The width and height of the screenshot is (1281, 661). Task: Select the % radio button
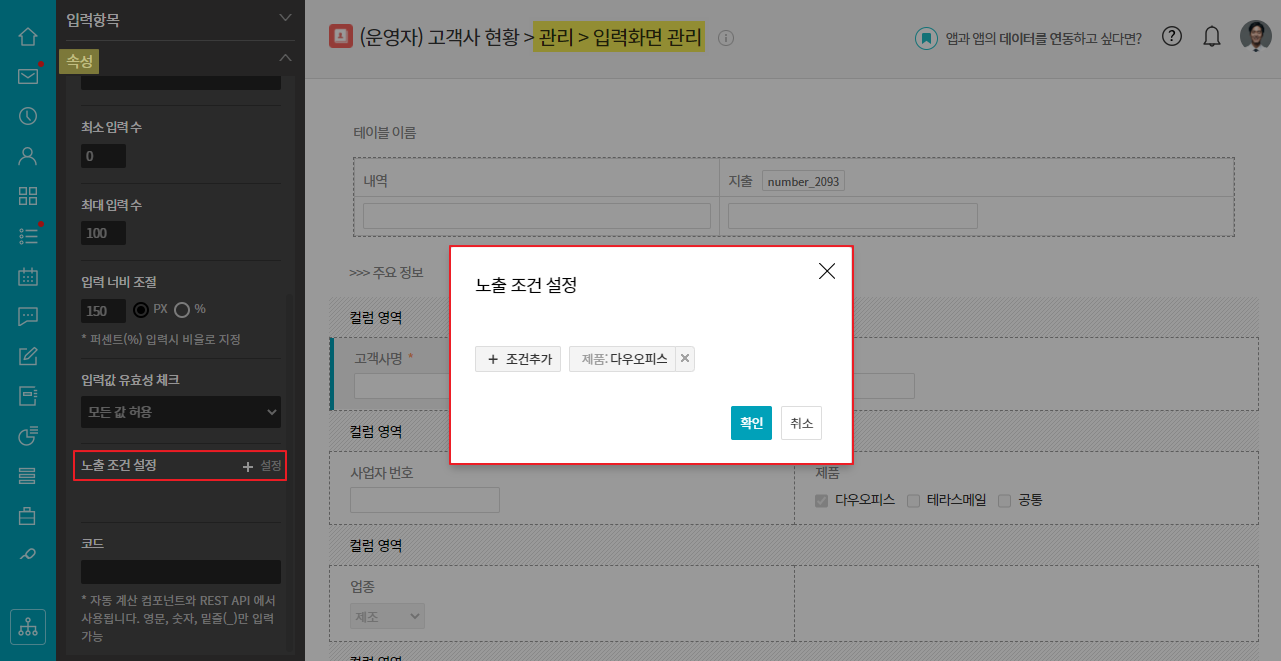point(182,309)
